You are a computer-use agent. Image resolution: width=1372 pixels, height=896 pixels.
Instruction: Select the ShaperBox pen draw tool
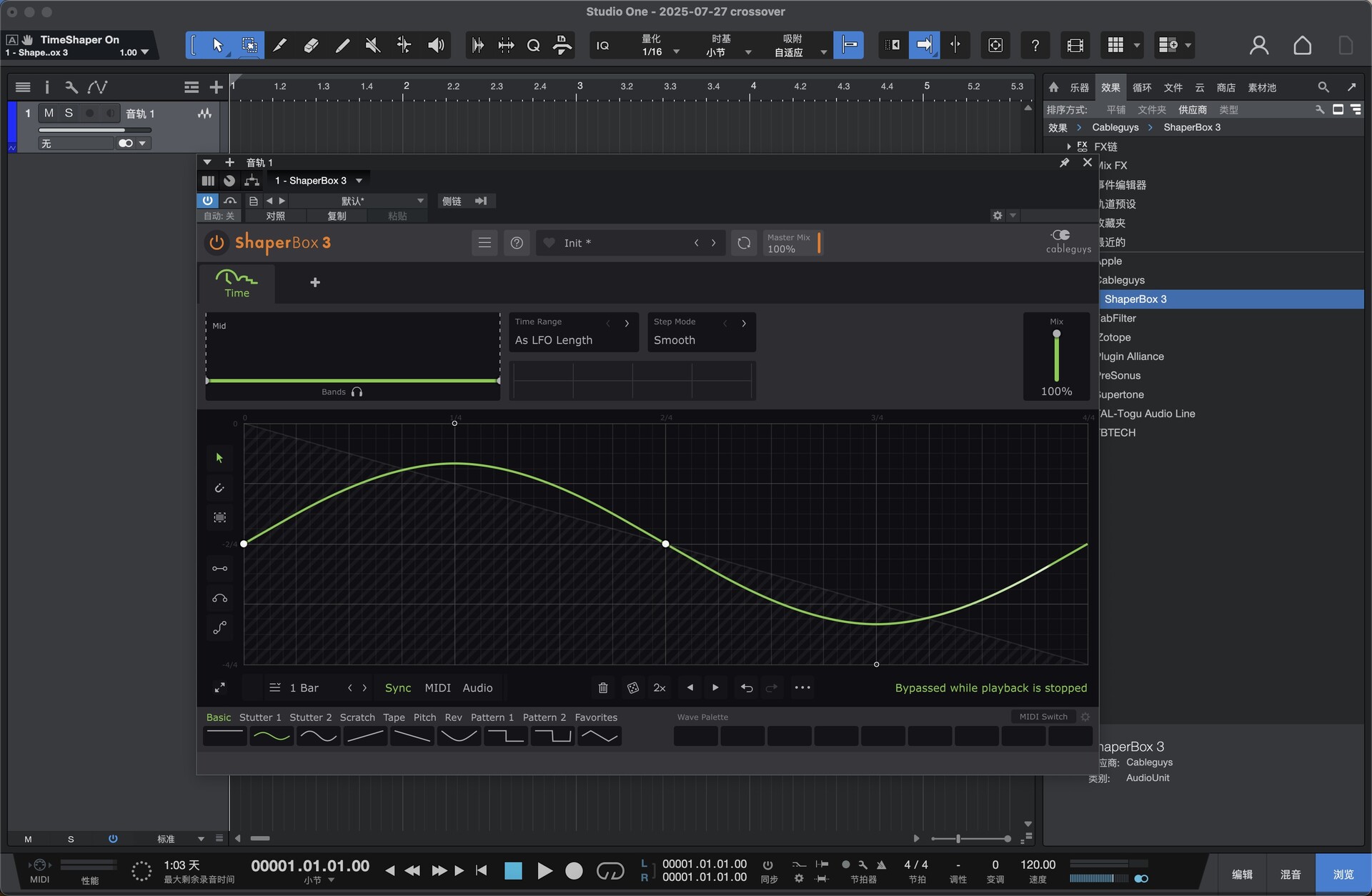(x=219, y=488)
